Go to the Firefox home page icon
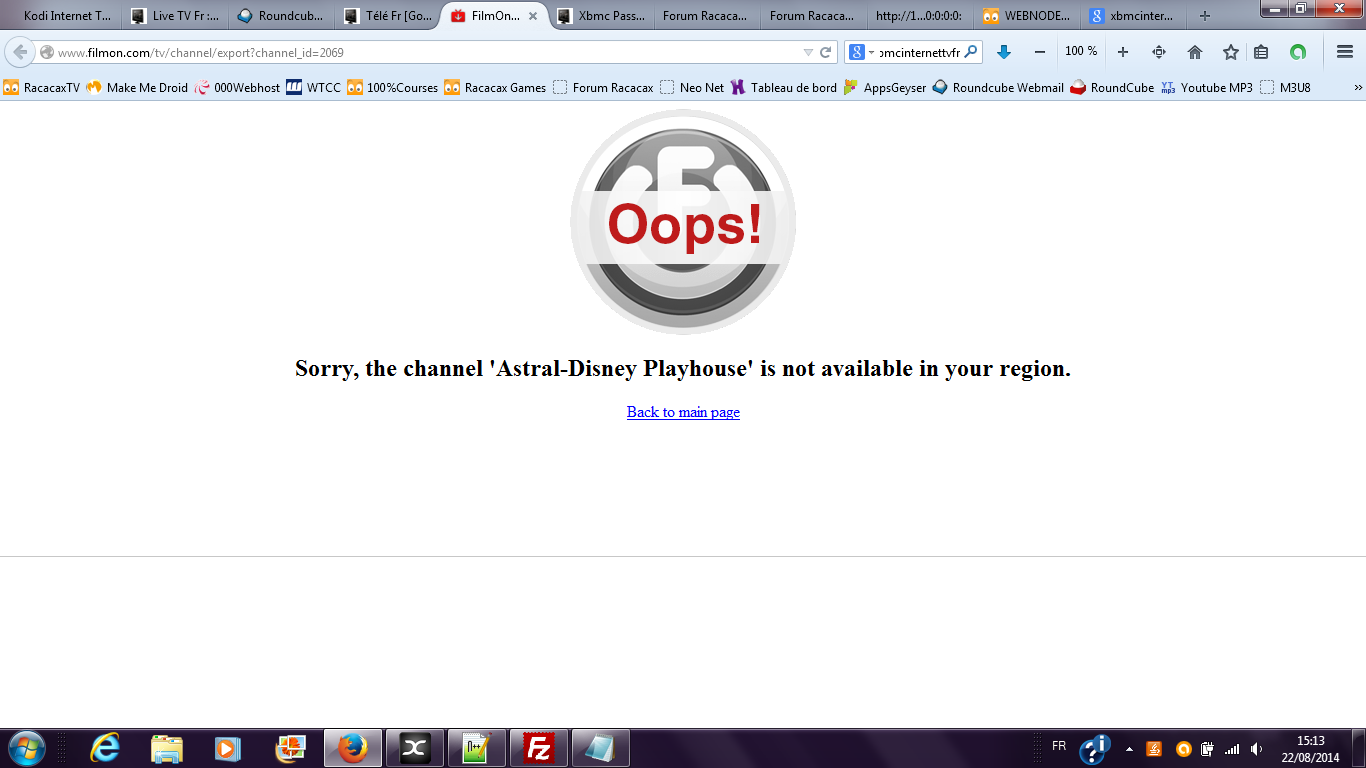The image size is (1366, 768). pyautogui.click(x=1195, y=52)
